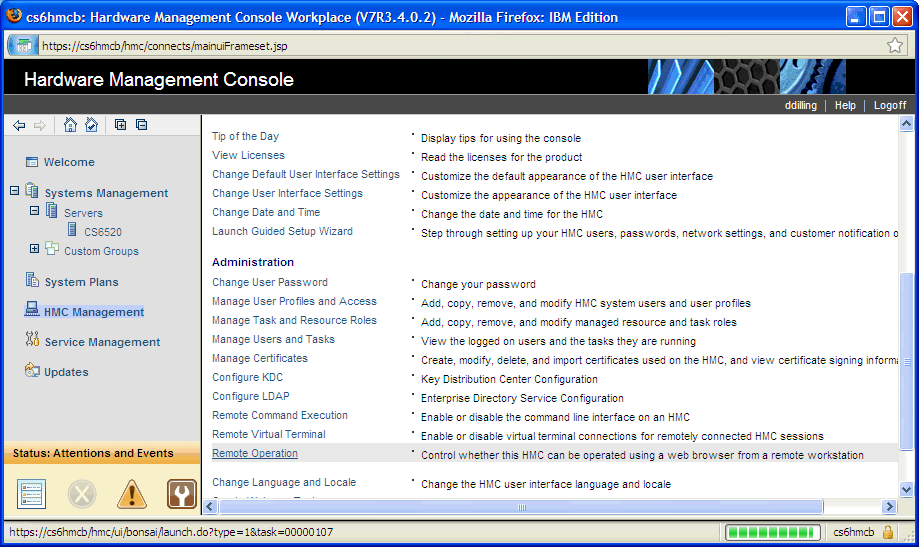Click the CS6520 server icon

(72, 229)
